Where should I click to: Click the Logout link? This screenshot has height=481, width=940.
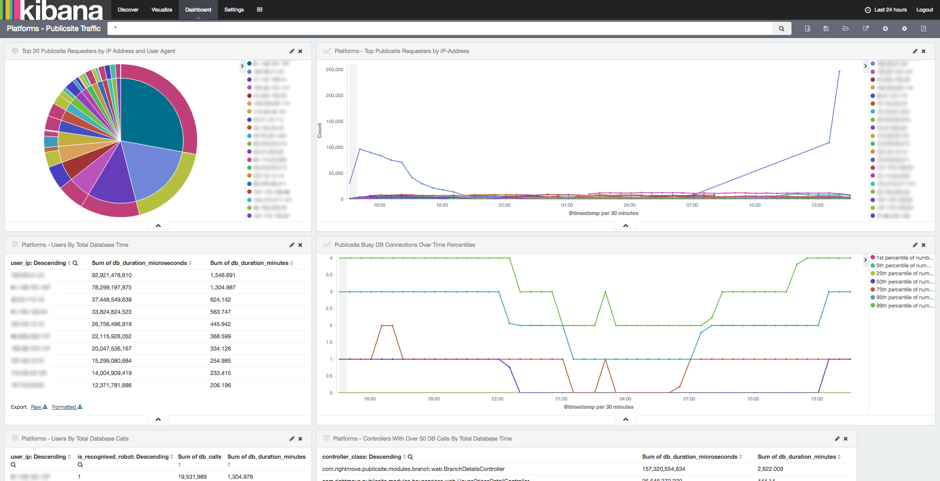pos(924,10)
